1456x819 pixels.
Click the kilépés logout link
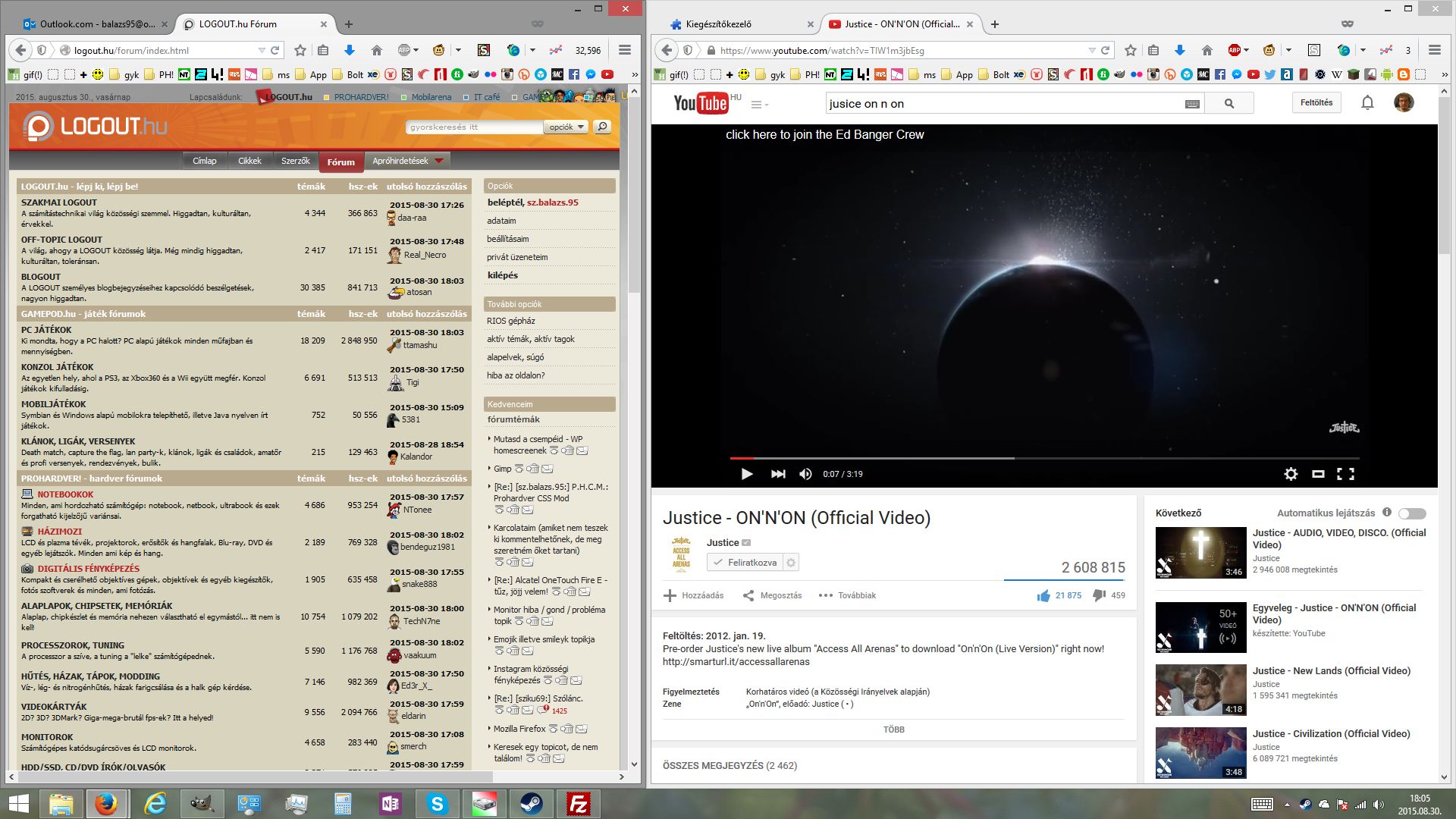pos(502,275)
